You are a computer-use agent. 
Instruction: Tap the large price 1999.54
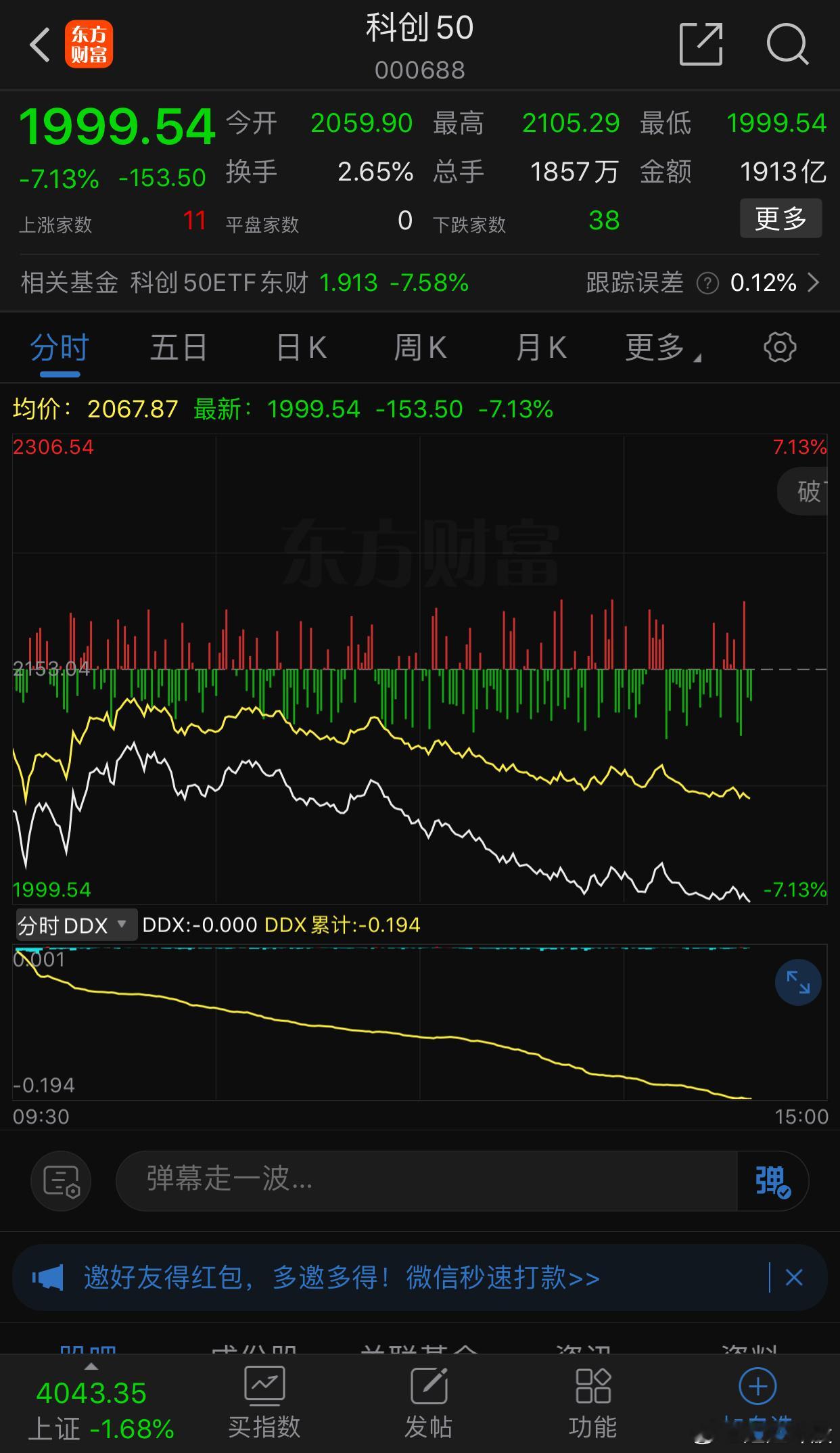(x=118, y=126)
